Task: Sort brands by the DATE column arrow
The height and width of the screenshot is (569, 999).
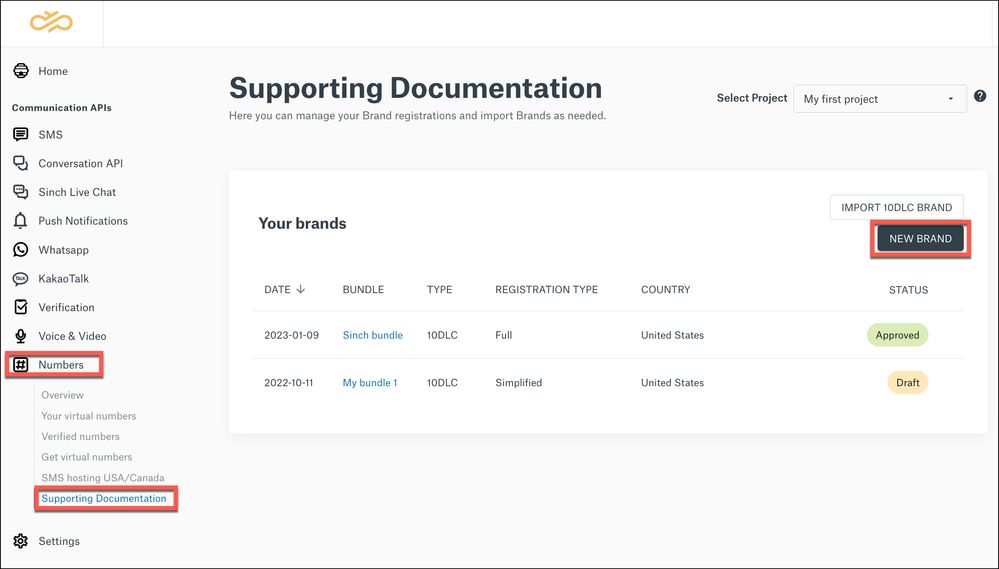Action: pos(300,290)
